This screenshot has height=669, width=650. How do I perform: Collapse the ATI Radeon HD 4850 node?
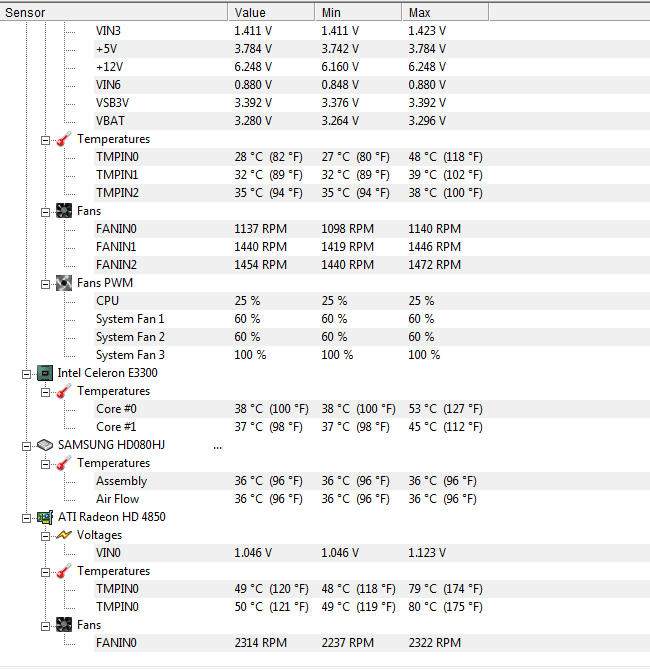point(26,518)
